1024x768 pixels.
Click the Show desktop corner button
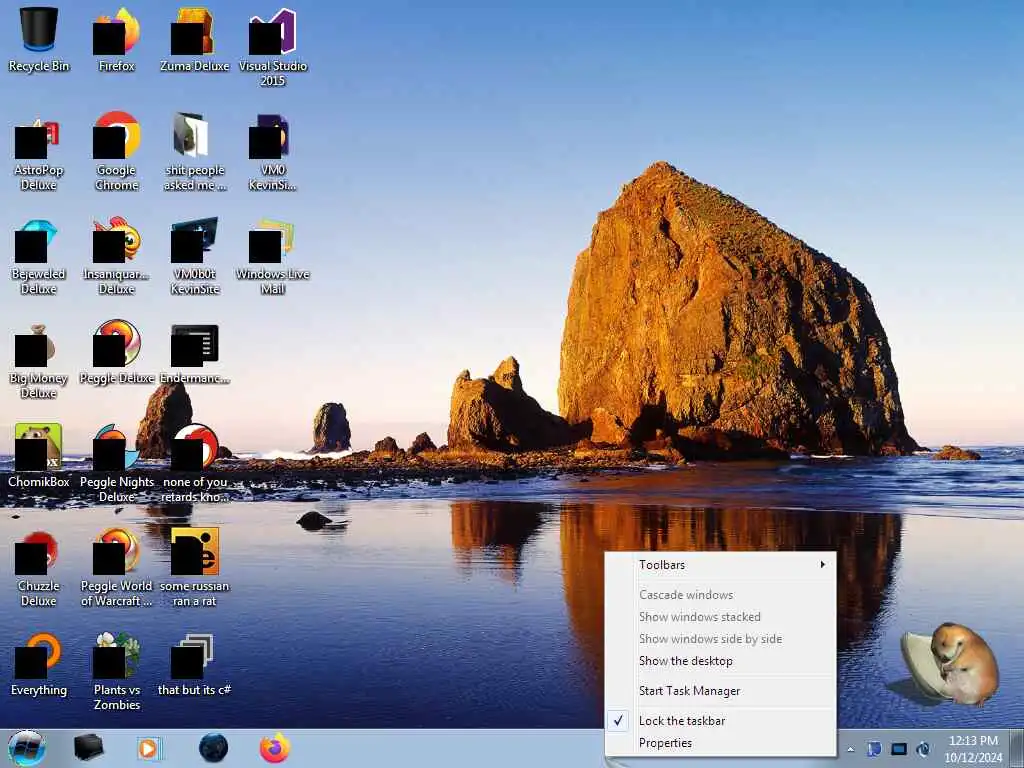point(1017,748)
